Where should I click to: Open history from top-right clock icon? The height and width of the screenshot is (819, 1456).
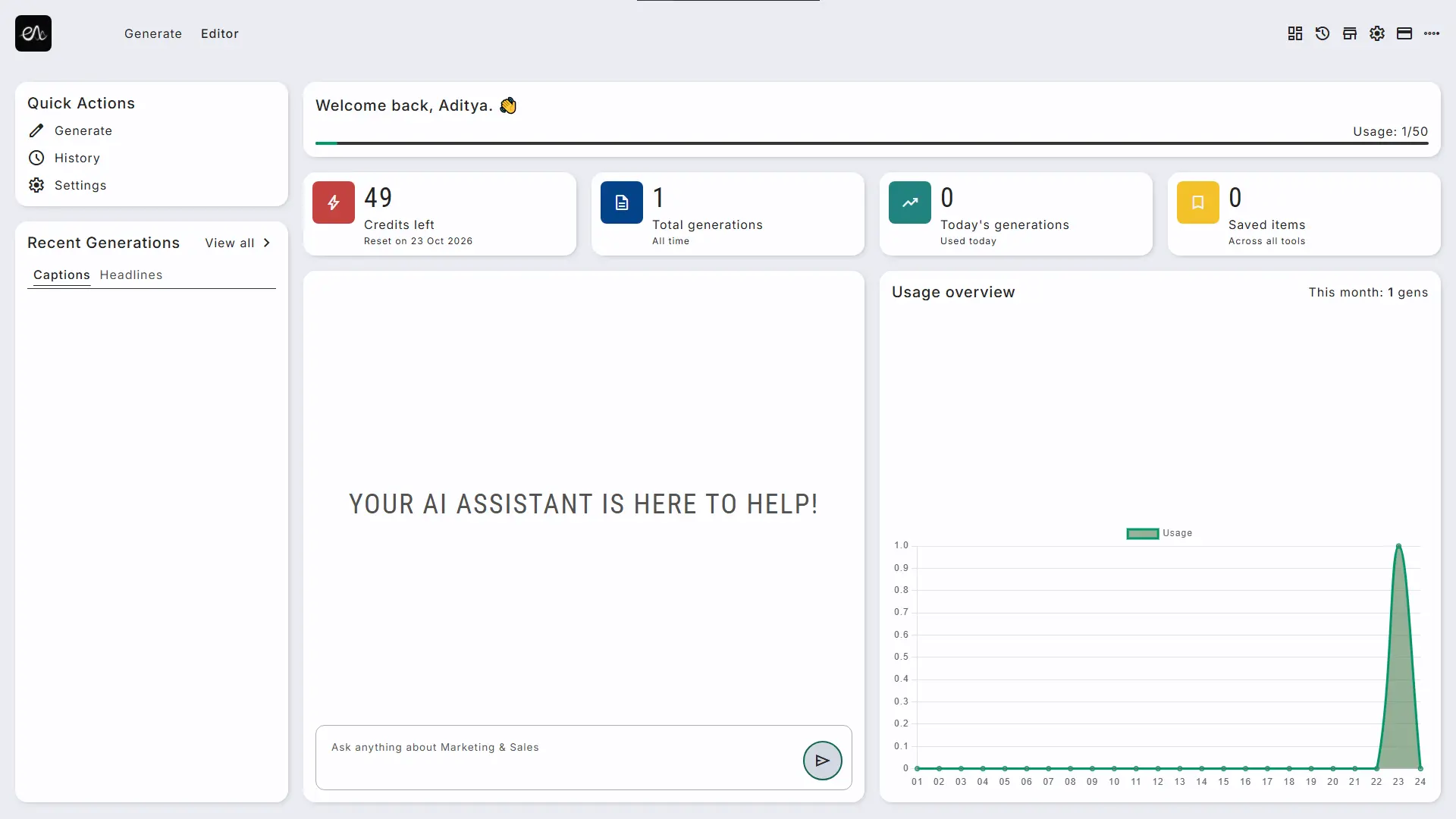[x=1323, y=33]
